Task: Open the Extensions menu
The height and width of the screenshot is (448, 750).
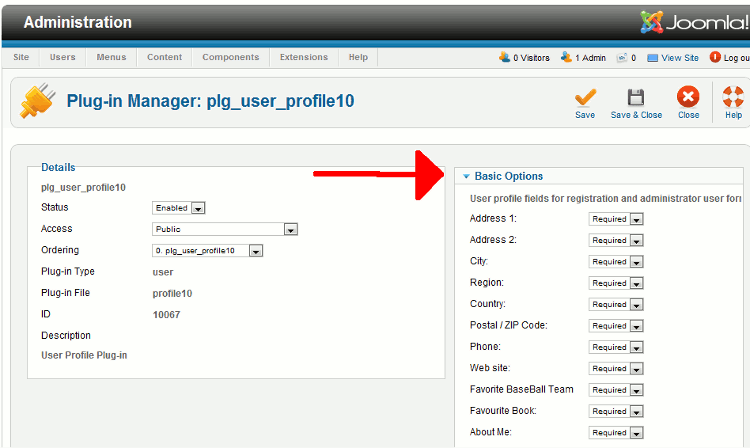Action: coord(303,58)
